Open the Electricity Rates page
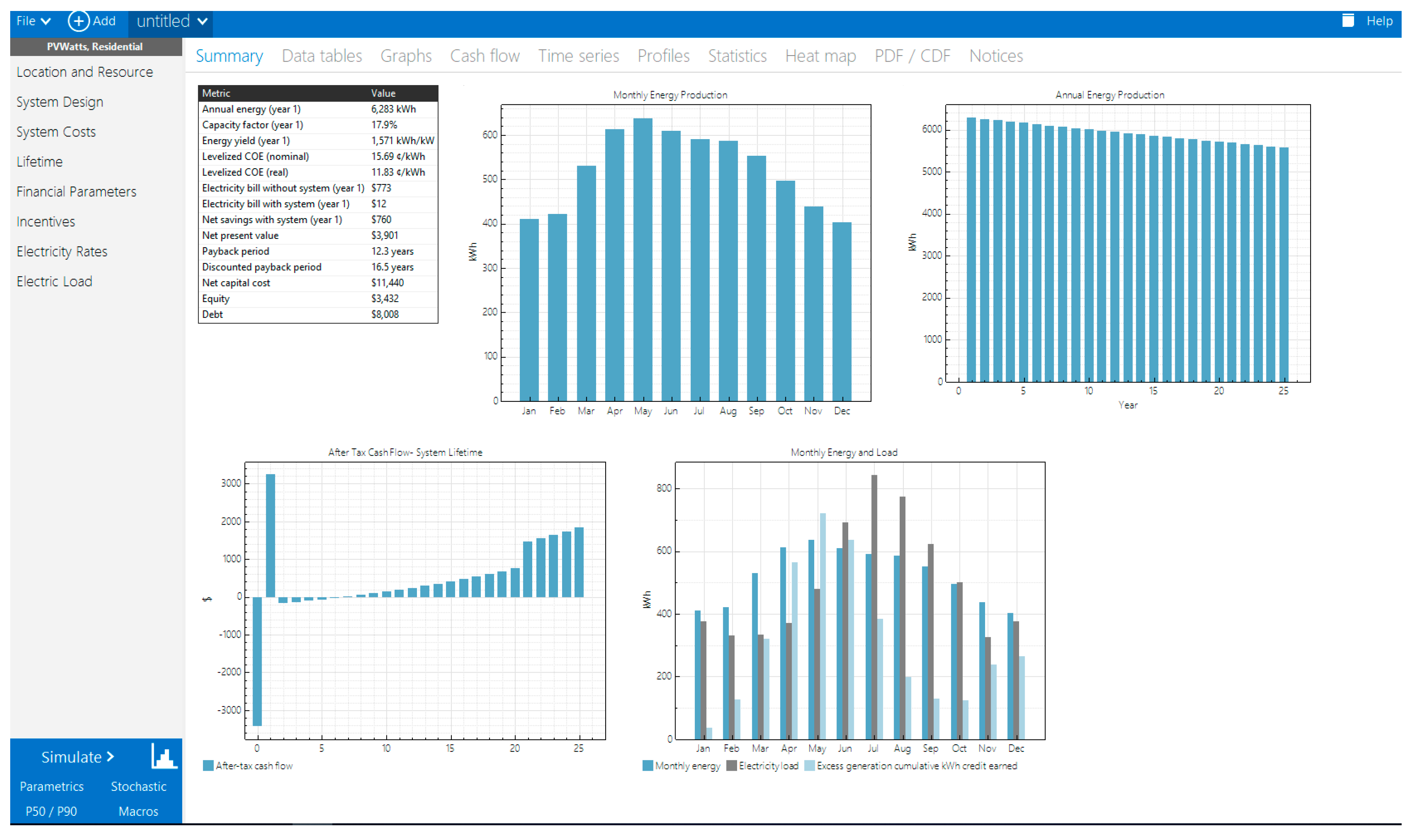 click(x=62, y=251)
